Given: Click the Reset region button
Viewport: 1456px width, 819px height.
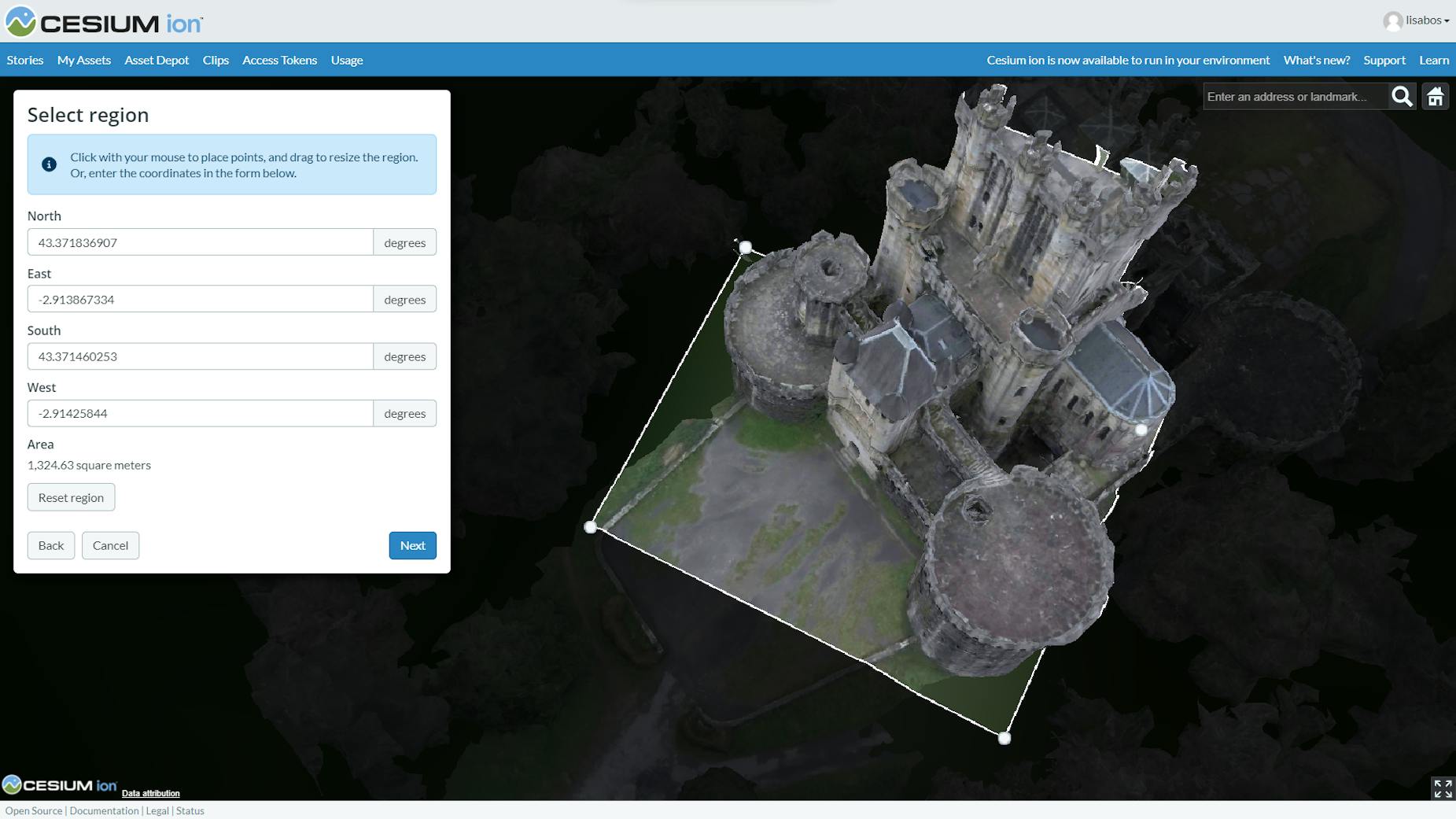Looking at the screenshot, I should point(71,496).
